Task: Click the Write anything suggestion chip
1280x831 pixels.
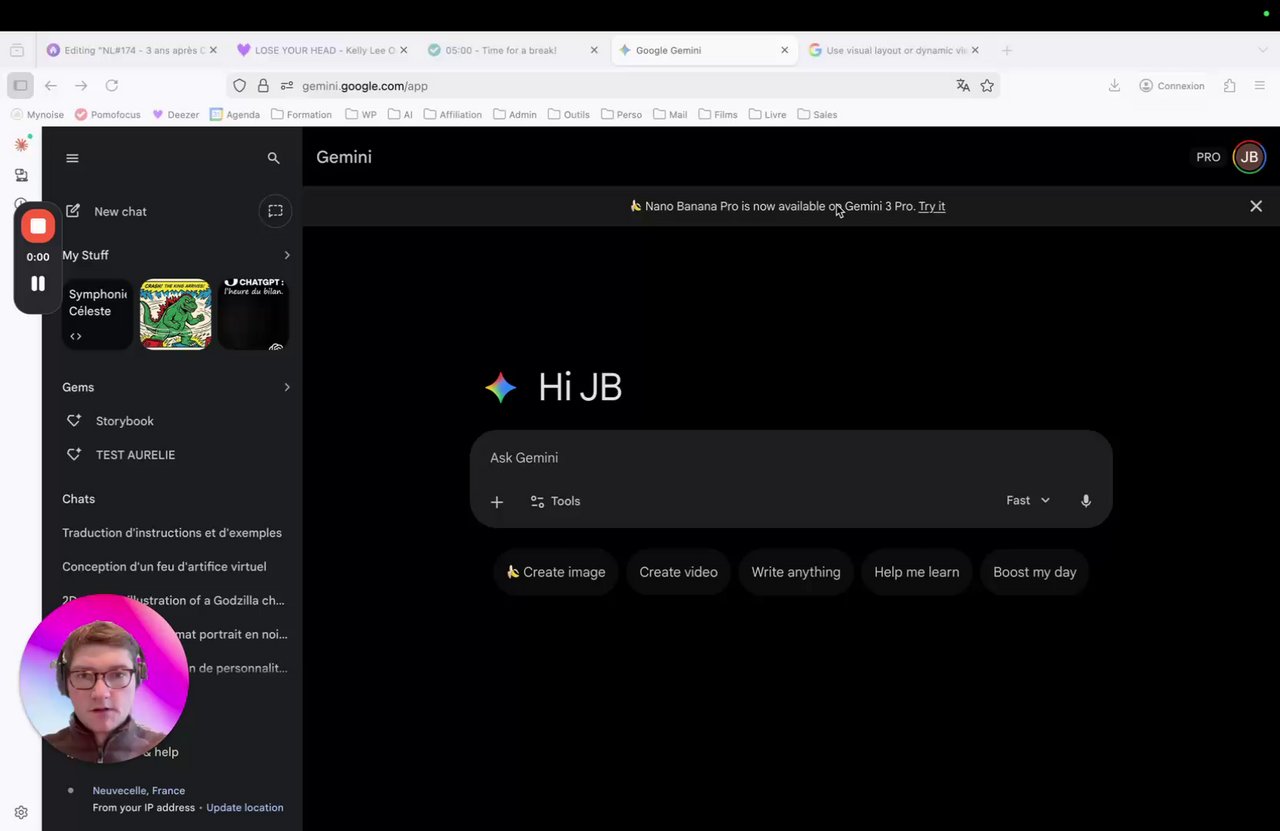Action: click(796, 572)
